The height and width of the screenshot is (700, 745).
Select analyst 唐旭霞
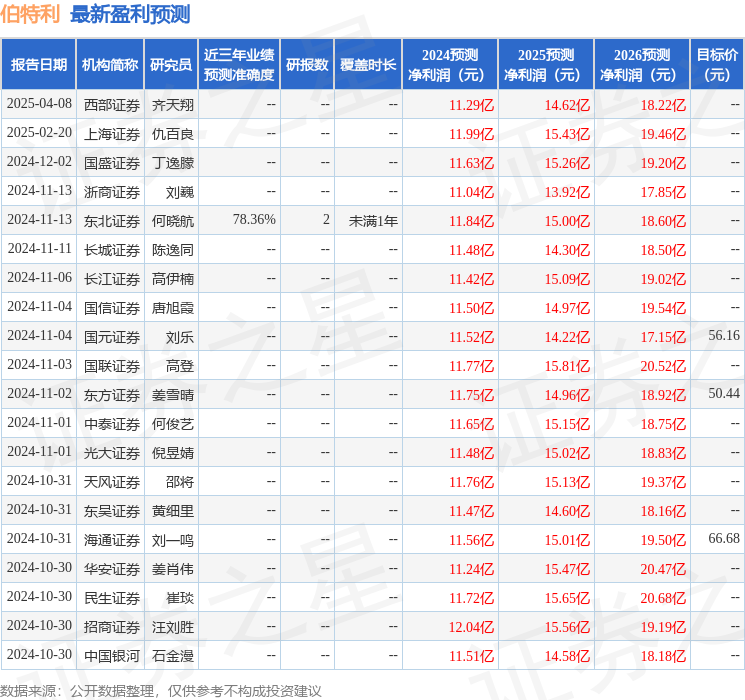(172, 308)
